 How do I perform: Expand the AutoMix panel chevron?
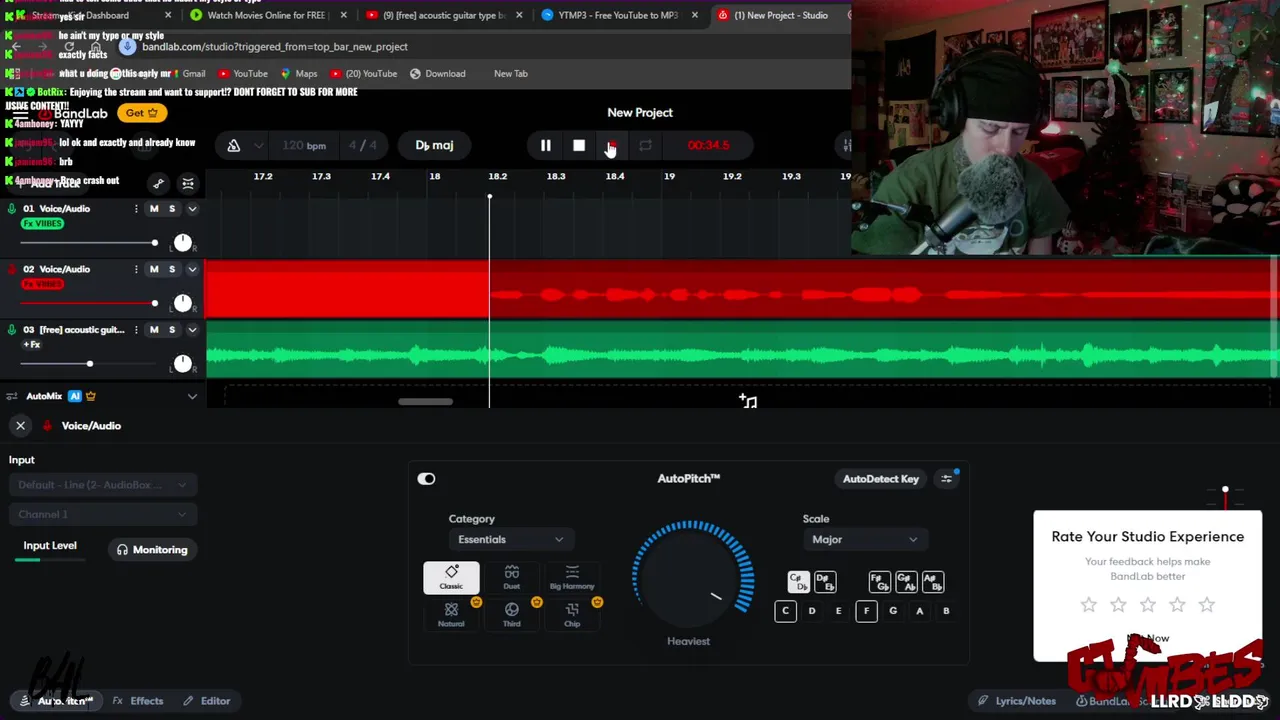click(192, 397)
